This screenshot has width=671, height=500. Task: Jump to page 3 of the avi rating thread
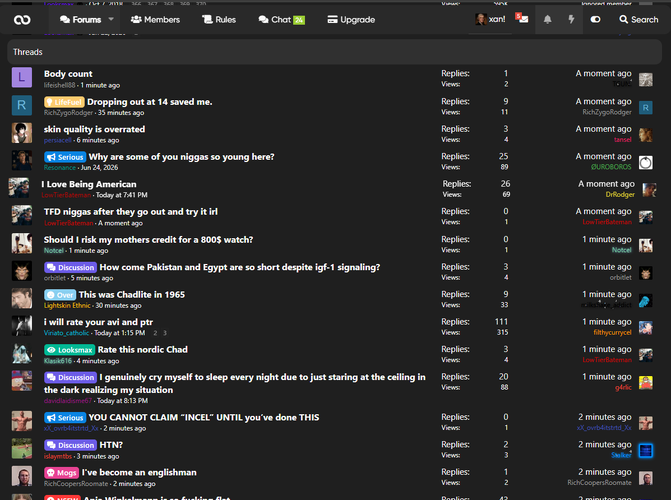[x=165, y=333]
